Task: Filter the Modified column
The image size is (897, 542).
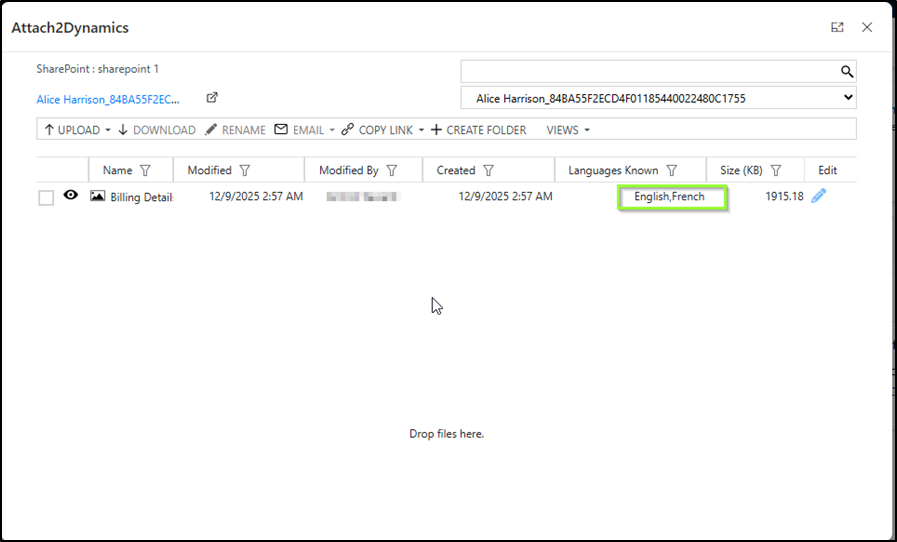Action: [x=245, y=171]
